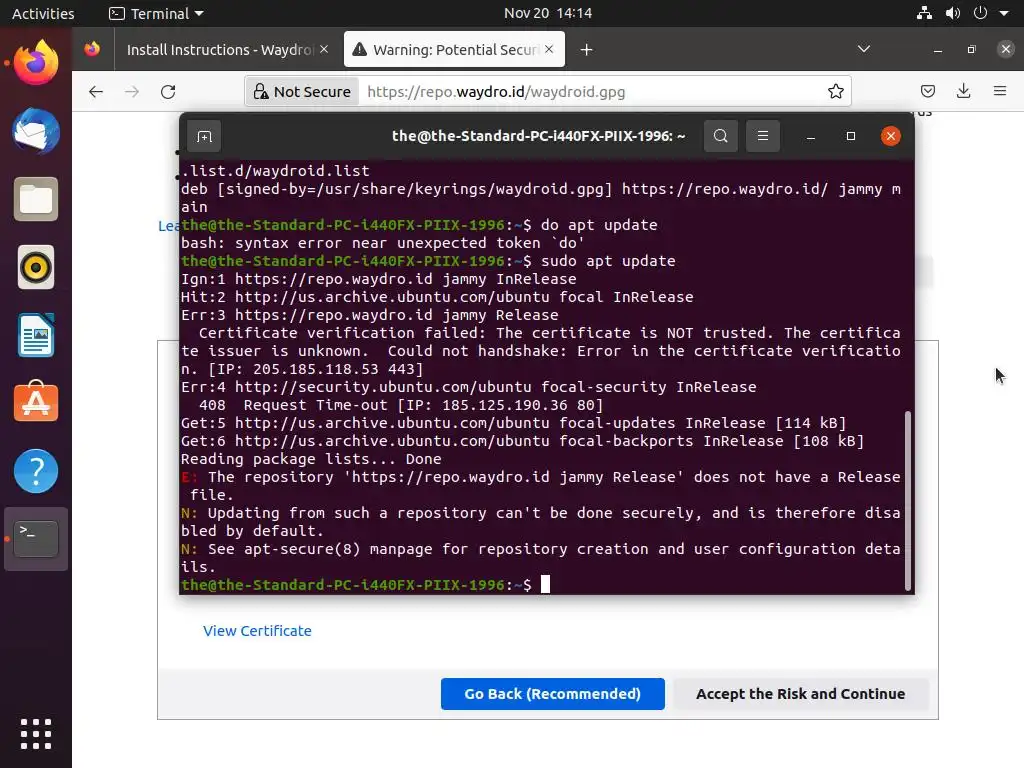The width and height of the screenshot is (1024, 768).
Task: Open the Firefox hamburger application menu
Action: click(999, 91)
